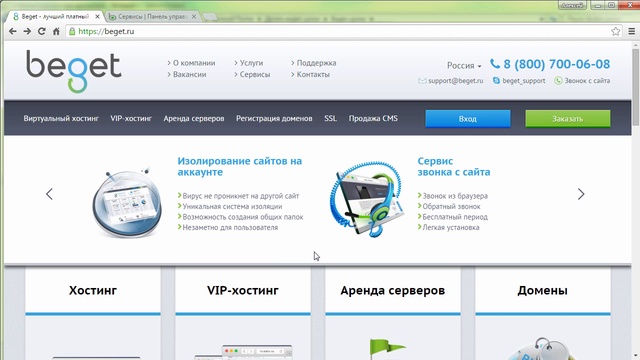Call phone number 8 (800) 700-06-08
Image resolution: width=640 pixels, height=360 pixels.
pyautogui.click(x=557, y=64)
